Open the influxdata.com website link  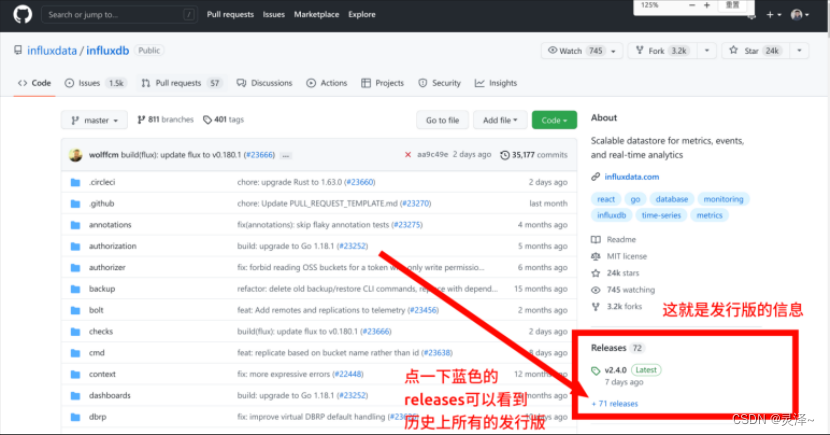click(x=631, y=177)
